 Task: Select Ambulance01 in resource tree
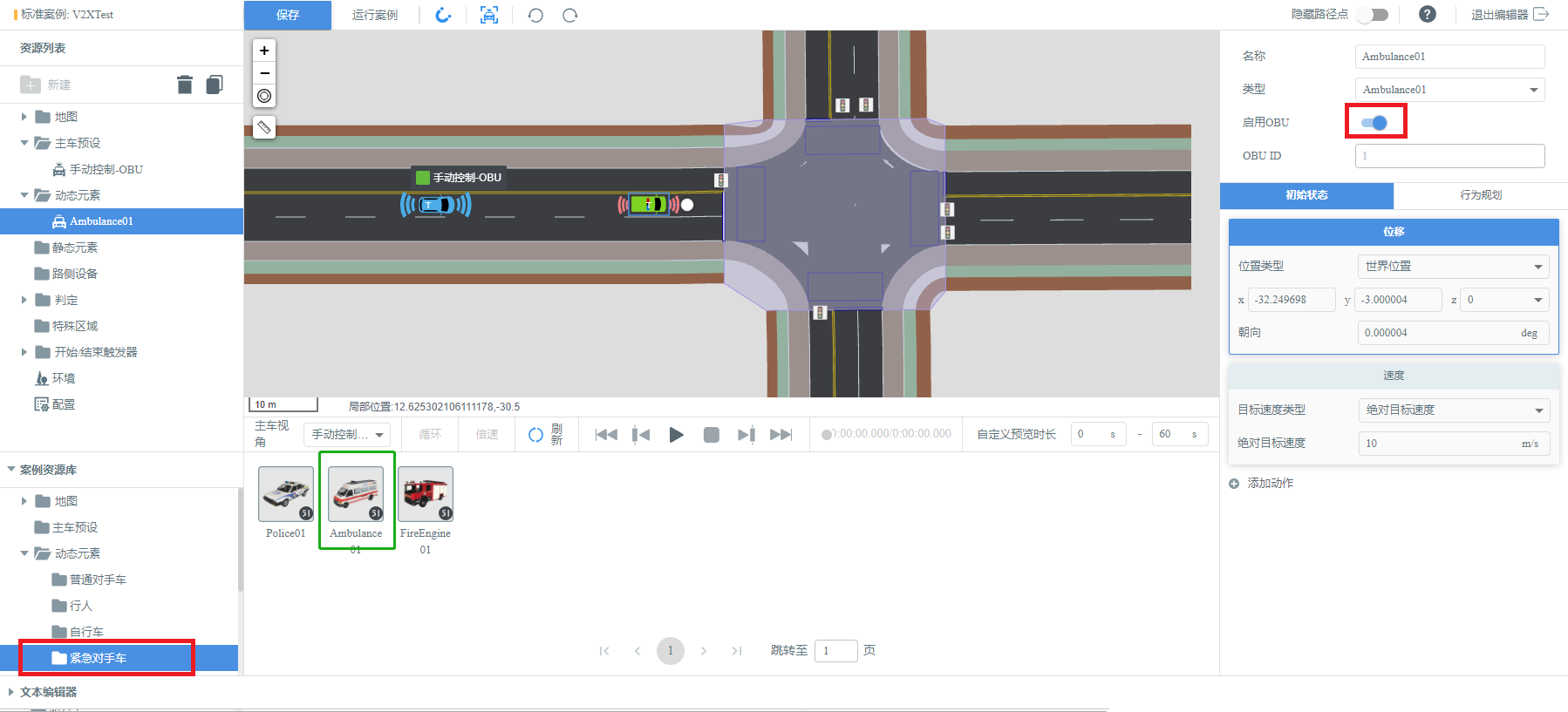click(121, 221)
